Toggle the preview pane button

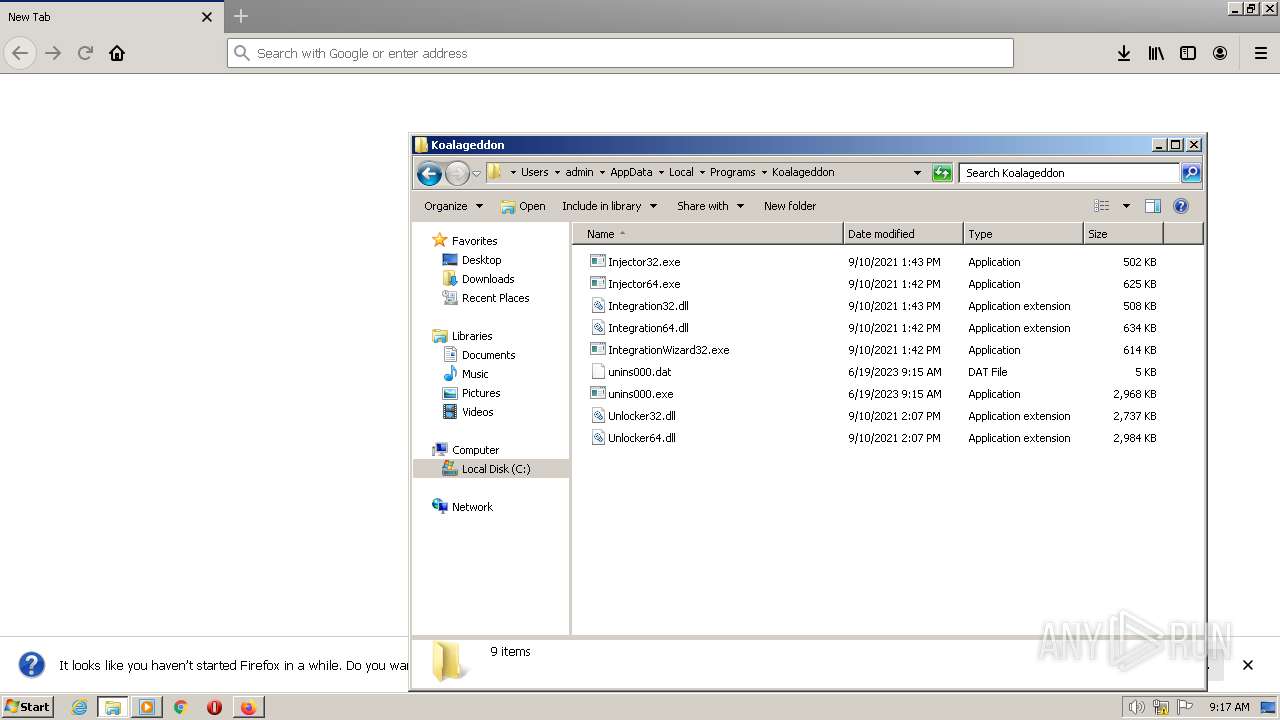pyautogui.click(x=1152, y=206)
